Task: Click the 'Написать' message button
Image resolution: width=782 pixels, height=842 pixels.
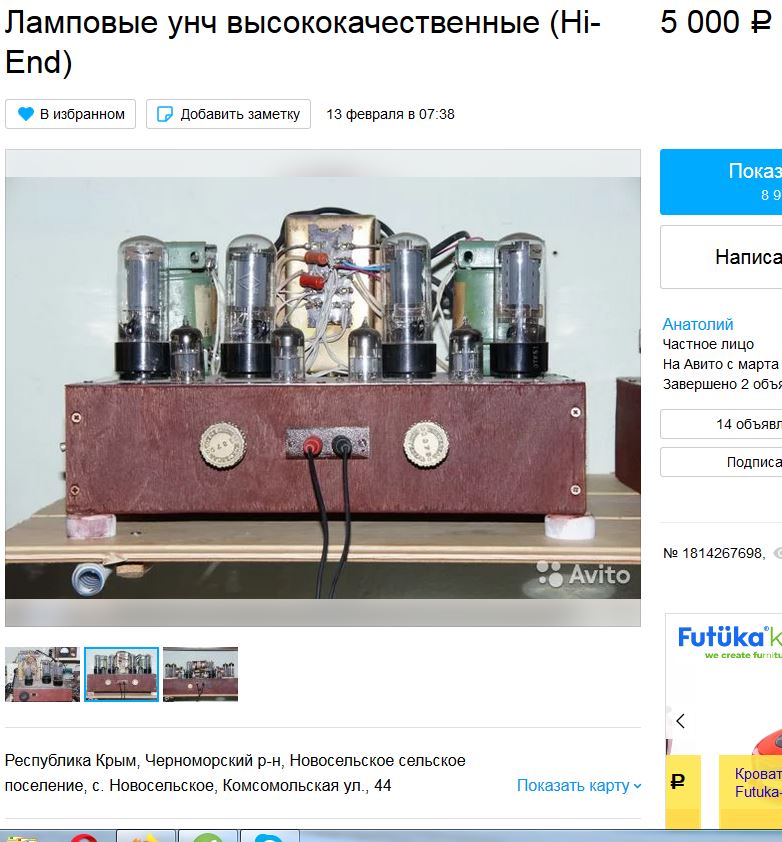Action: coord(721,257)
